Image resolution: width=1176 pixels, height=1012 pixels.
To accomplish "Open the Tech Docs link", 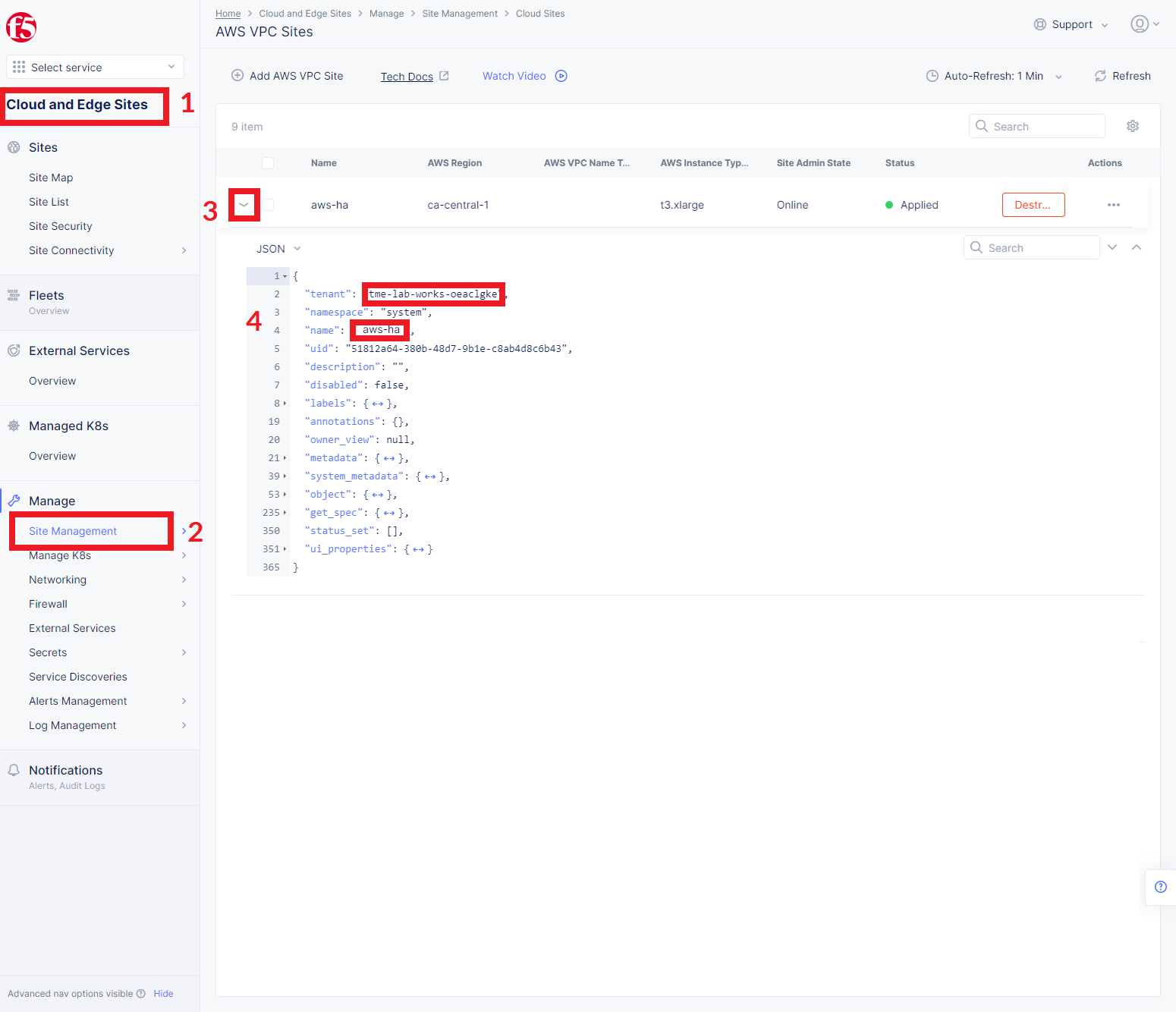I will tap(407, 77).
